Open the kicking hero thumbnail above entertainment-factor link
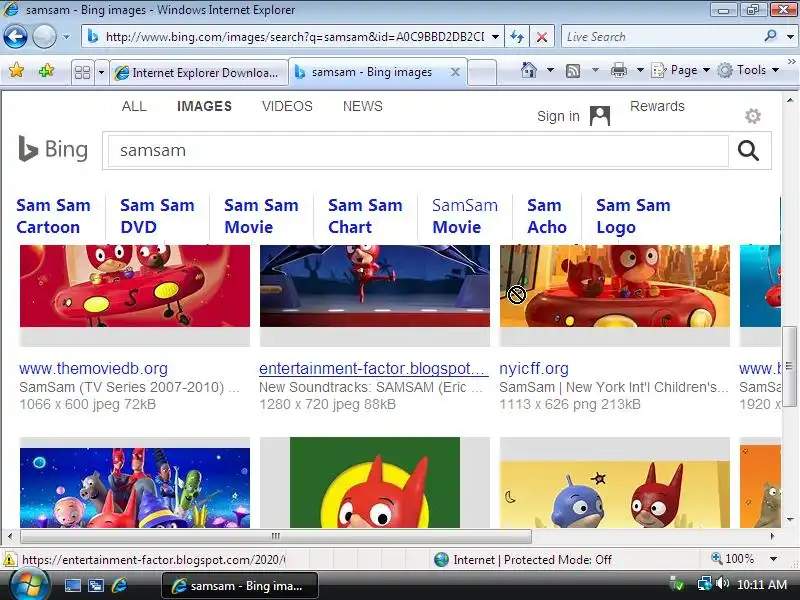 pos(374,286)
